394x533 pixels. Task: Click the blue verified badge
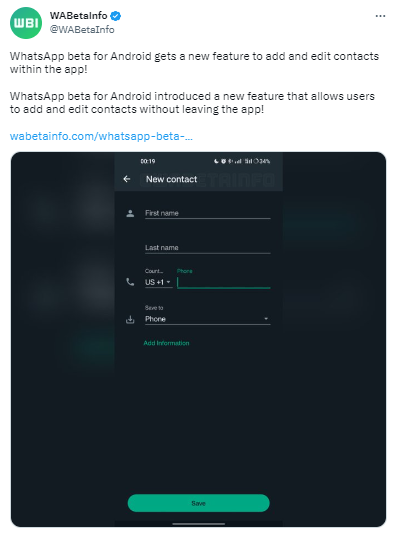click(116, 16)
